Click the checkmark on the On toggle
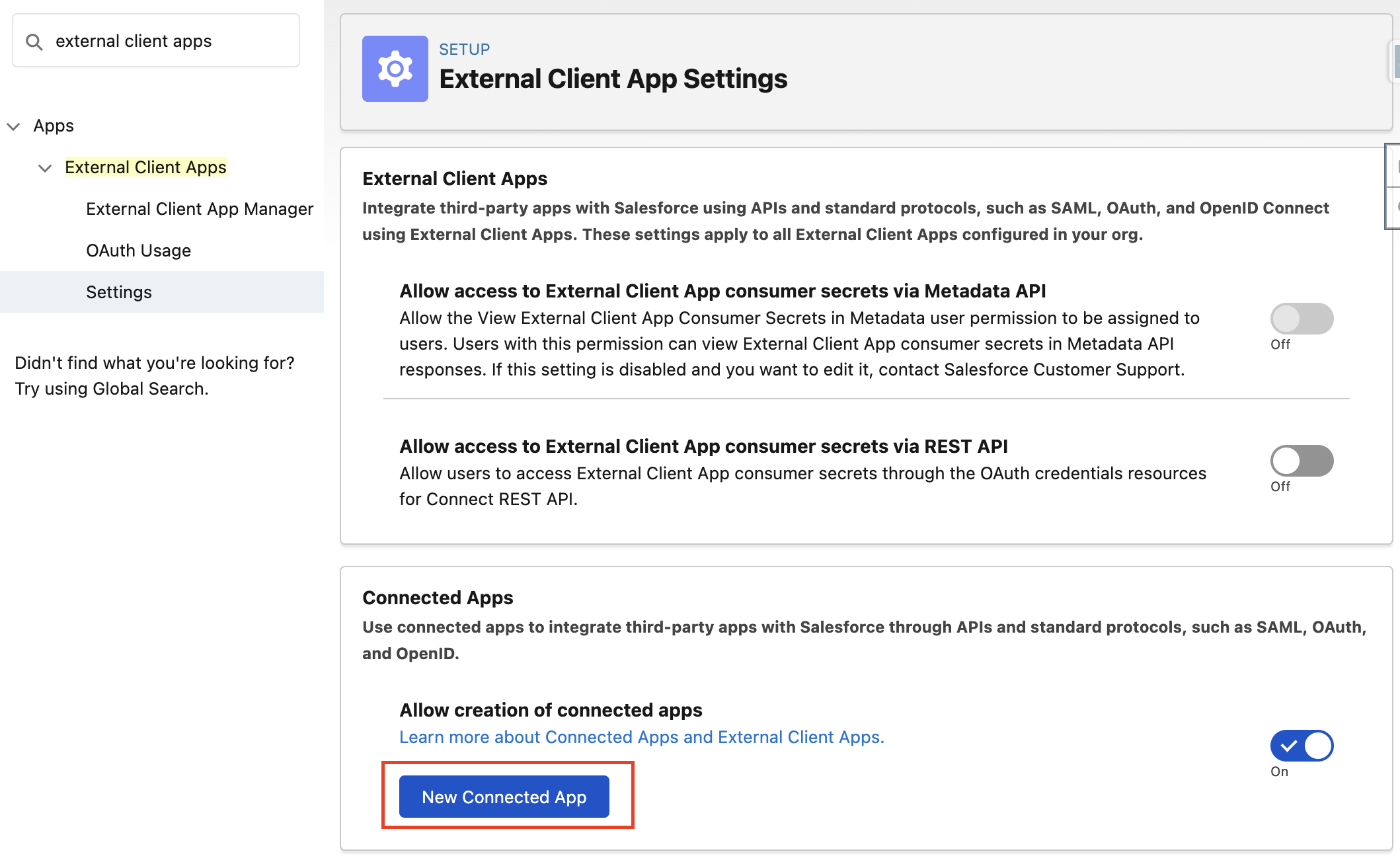Screen dimensions: 1400x866 point(1288,746)
